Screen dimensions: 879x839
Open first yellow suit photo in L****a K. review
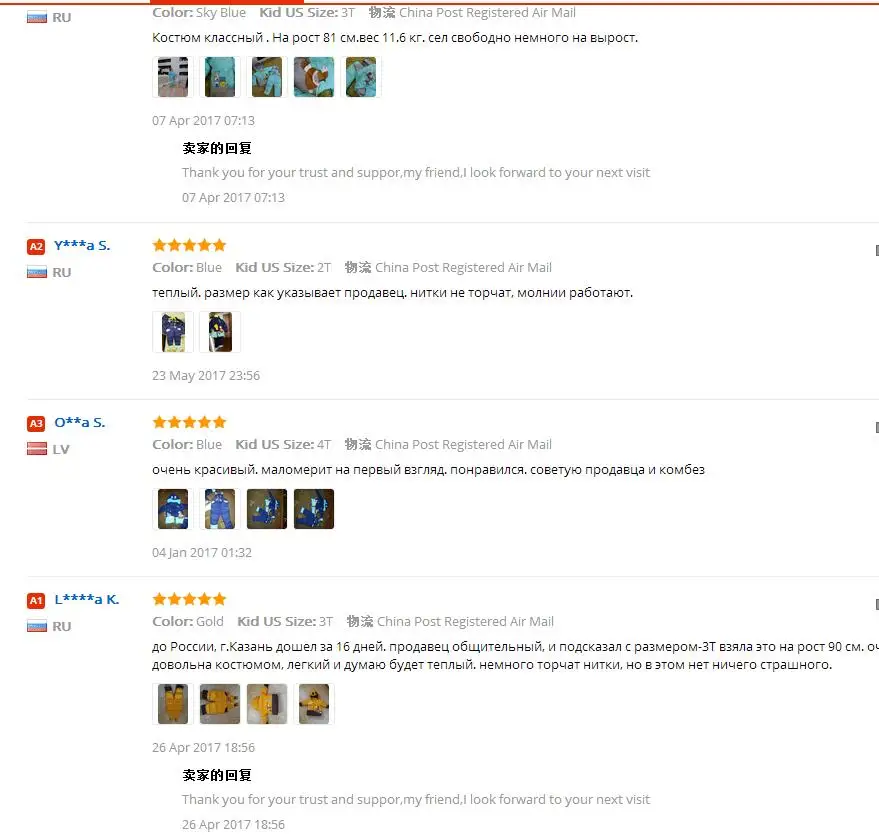(173, 704)
